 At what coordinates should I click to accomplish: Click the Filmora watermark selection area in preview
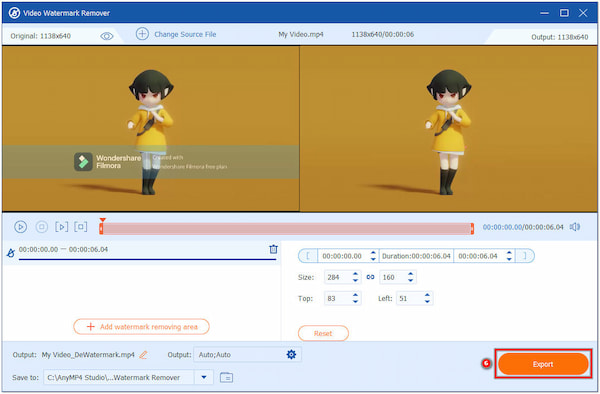coord(151,162)
